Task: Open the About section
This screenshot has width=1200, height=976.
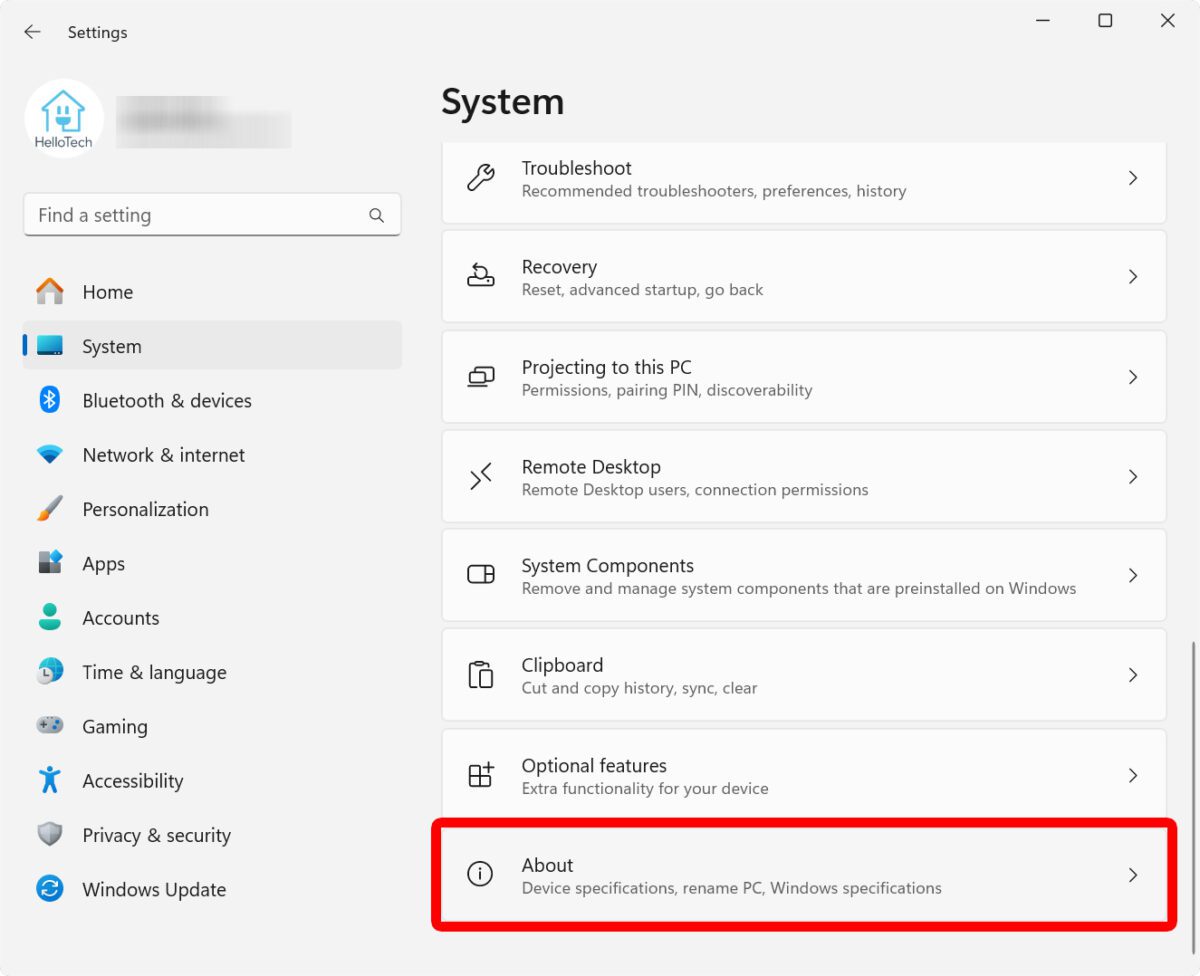Action: (802, 875)
